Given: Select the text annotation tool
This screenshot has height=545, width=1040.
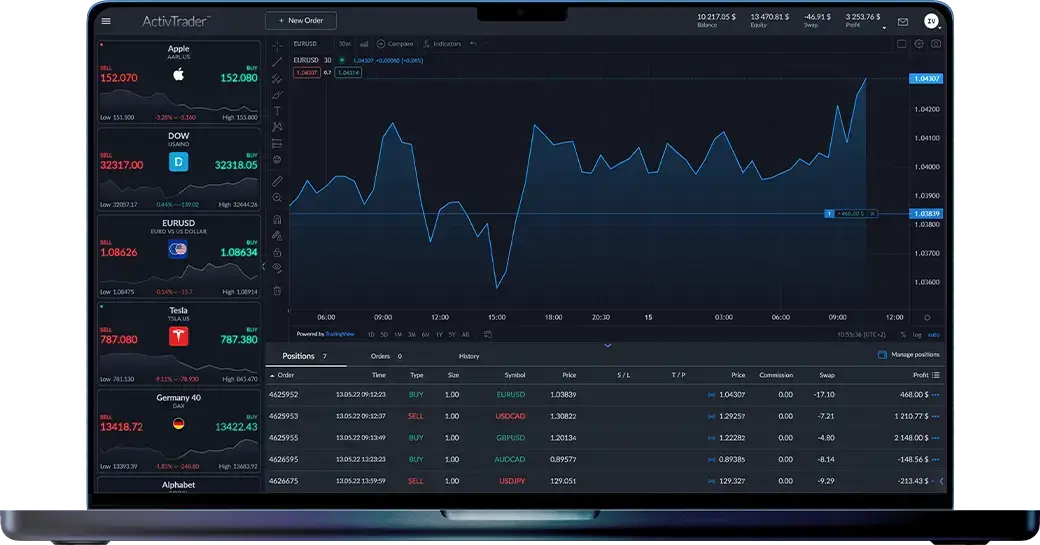Looking at the screenshot, I should (x=277, y=111).
